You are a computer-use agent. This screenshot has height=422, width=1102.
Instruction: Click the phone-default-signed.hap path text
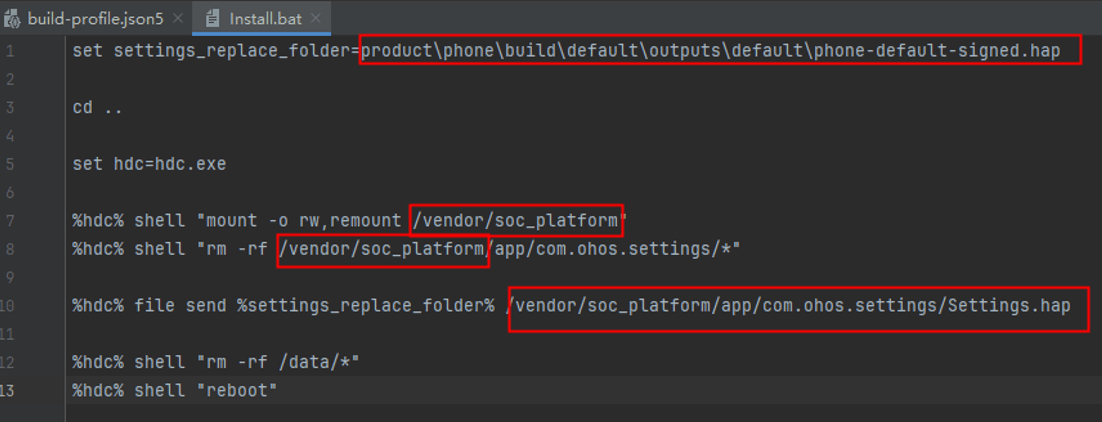(x=711, y=51)
